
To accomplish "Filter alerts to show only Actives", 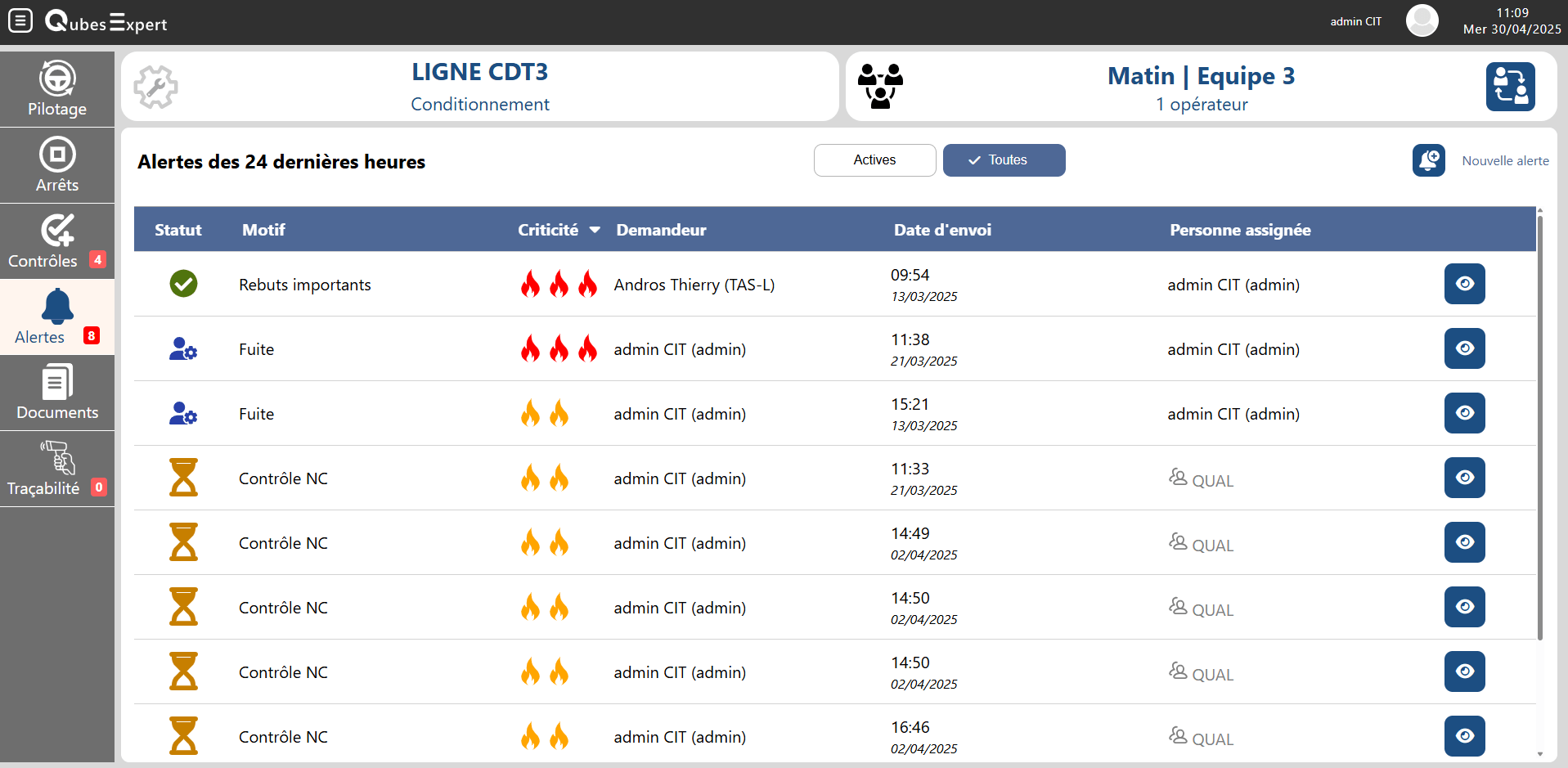I will tap(874, 159).
